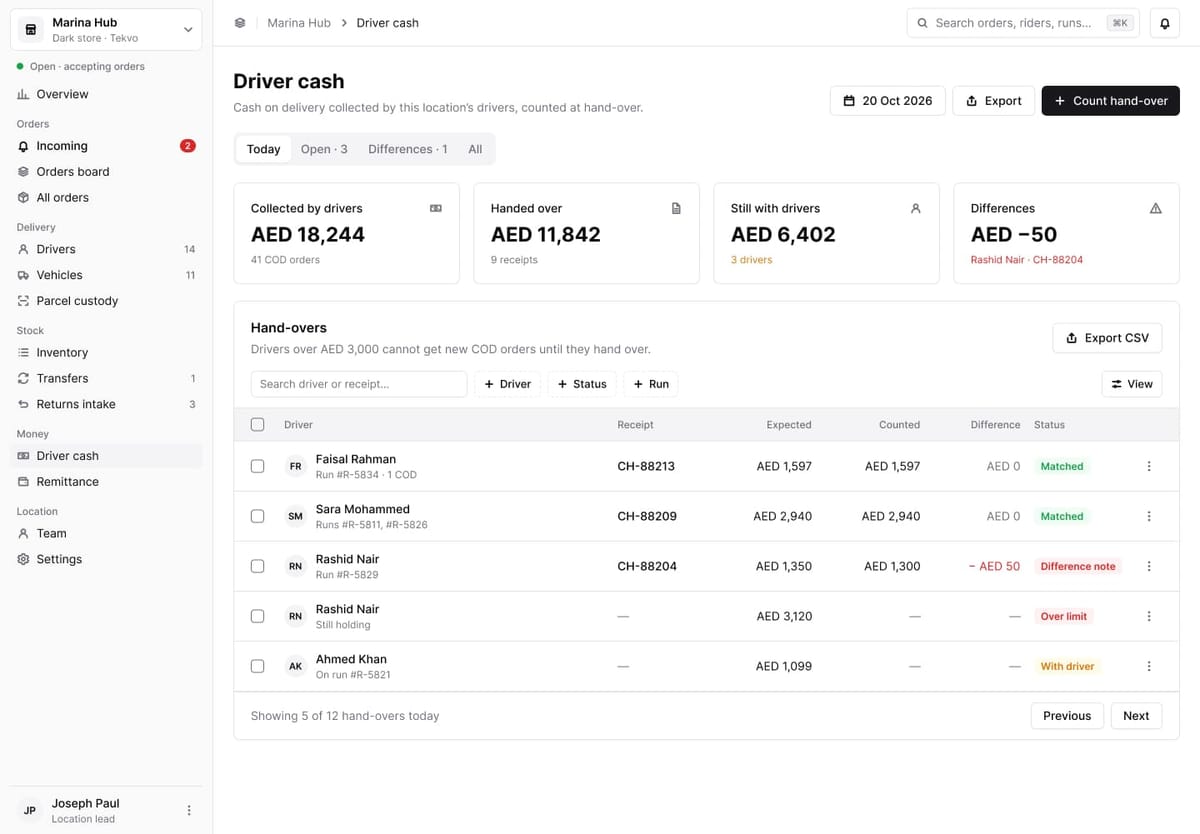Screen dimensions: 1200x834
Task: Open Joseph Paul account options menu
Action: pos(189,810)
